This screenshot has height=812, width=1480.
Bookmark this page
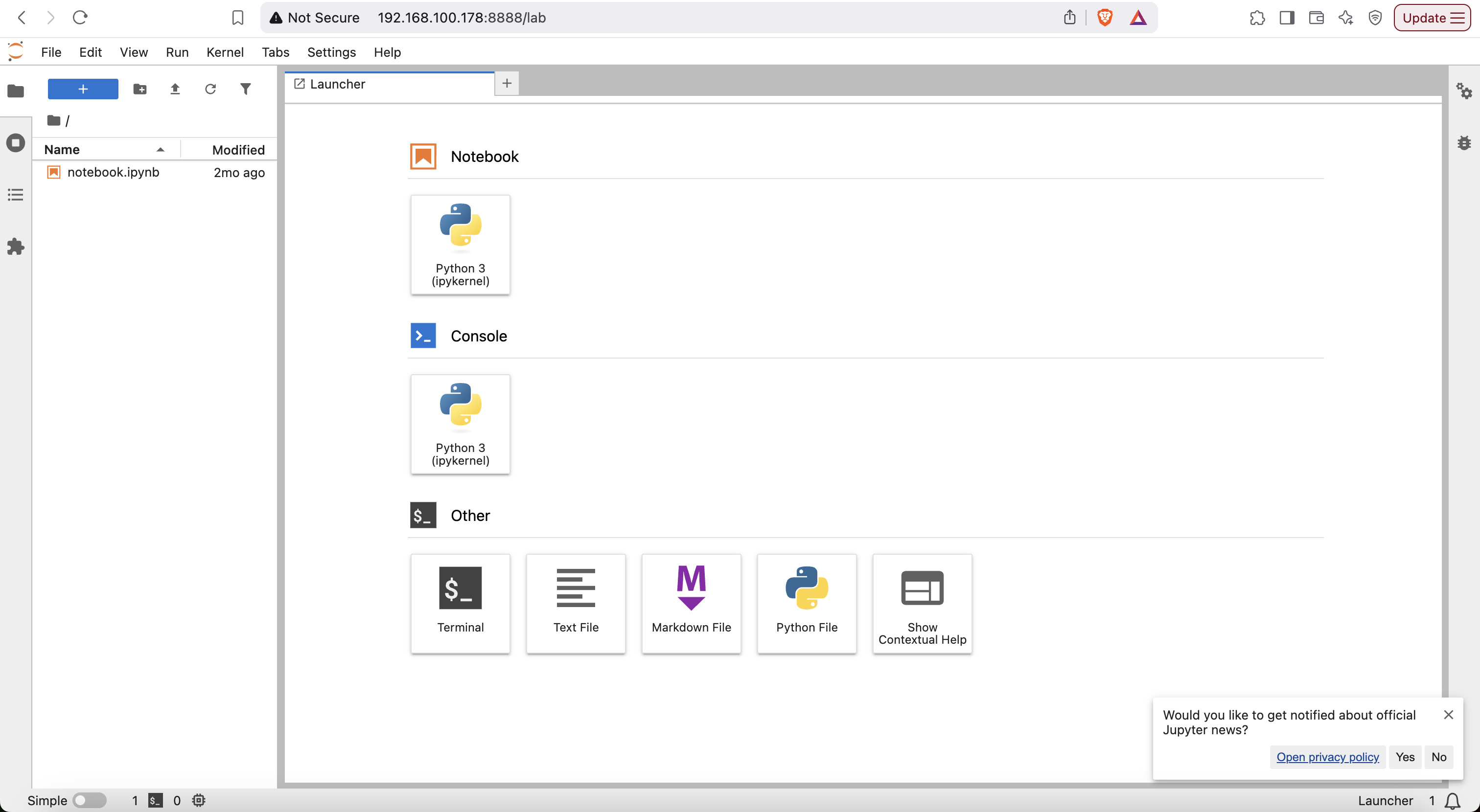(x=237, y=18)
